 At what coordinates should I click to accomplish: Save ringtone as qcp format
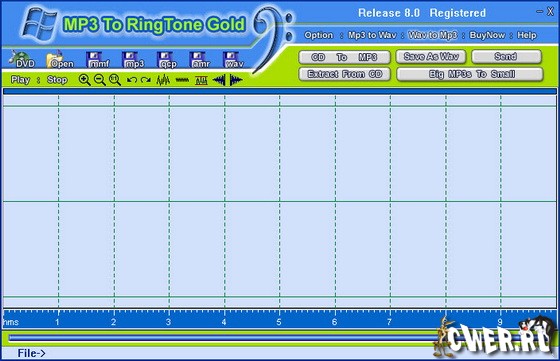point(167,60)
